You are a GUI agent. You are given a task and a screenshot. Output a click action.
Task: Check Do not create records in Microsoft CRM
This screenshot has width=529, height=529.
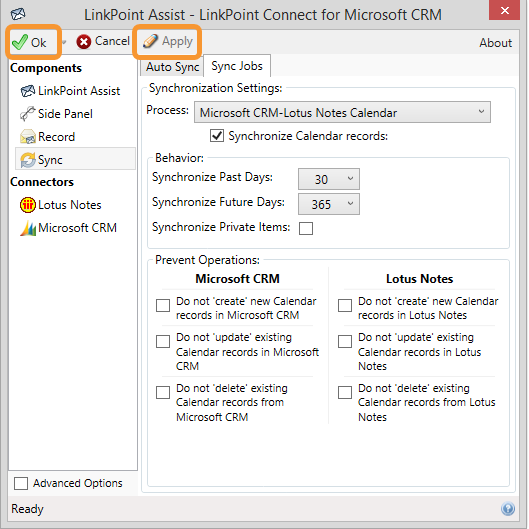tap(163, 305)
